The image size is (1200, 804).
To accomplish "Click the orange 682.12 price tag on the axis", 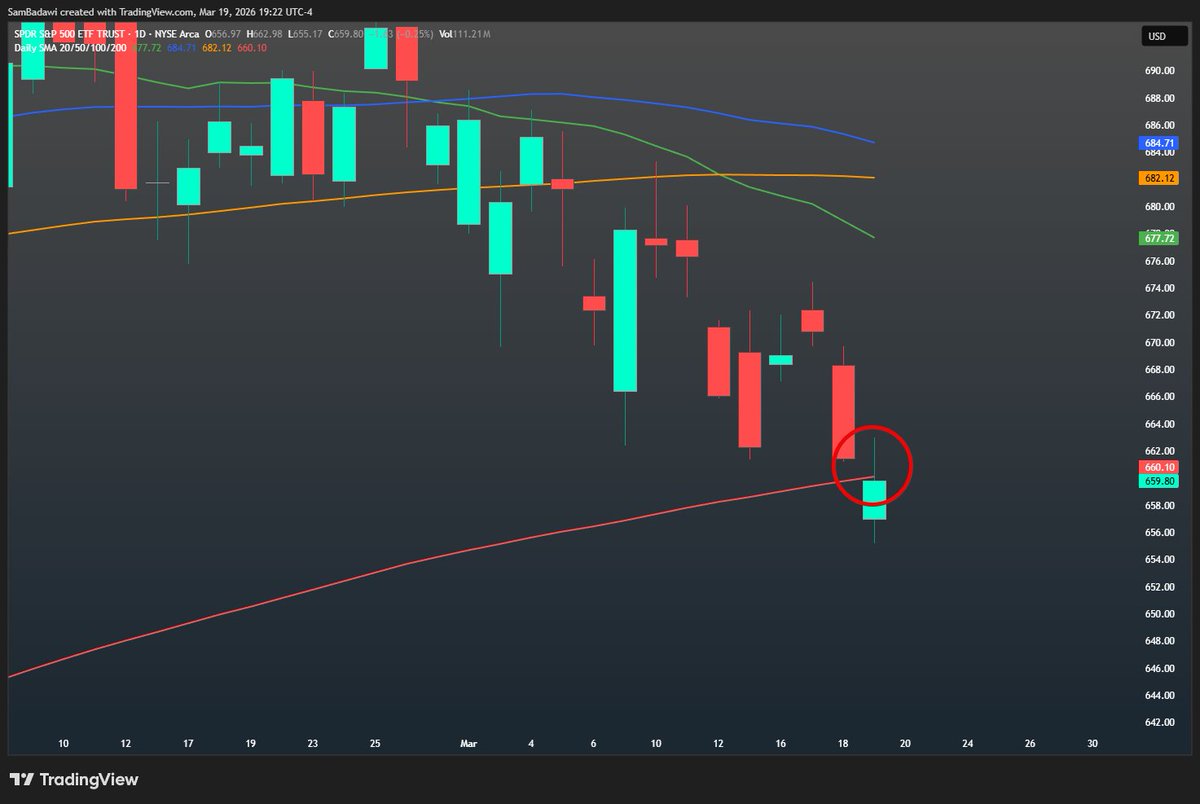I will pos(1158,178).
